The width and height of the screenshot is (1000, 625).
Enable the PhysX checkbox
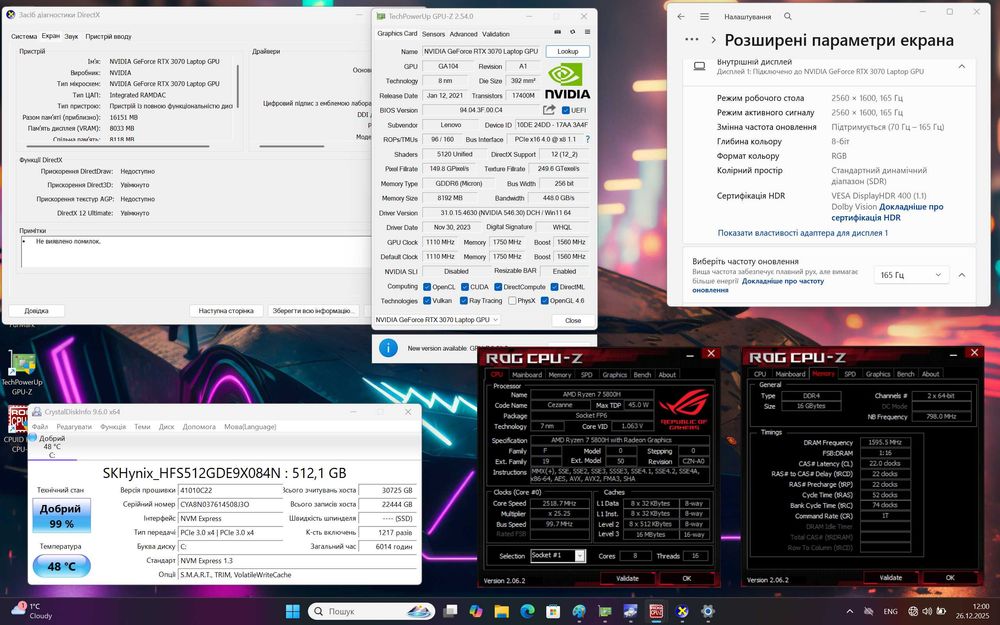coord(512,301)
